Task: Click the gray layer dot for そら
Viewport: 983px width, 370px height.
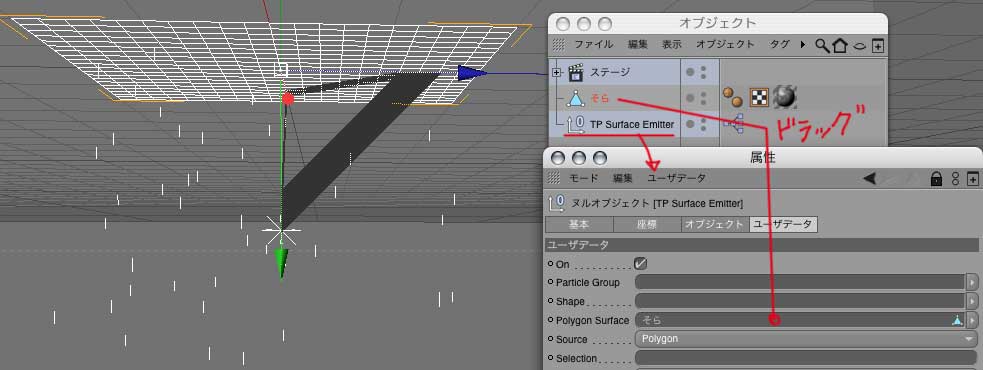Action: pos(690,98)
